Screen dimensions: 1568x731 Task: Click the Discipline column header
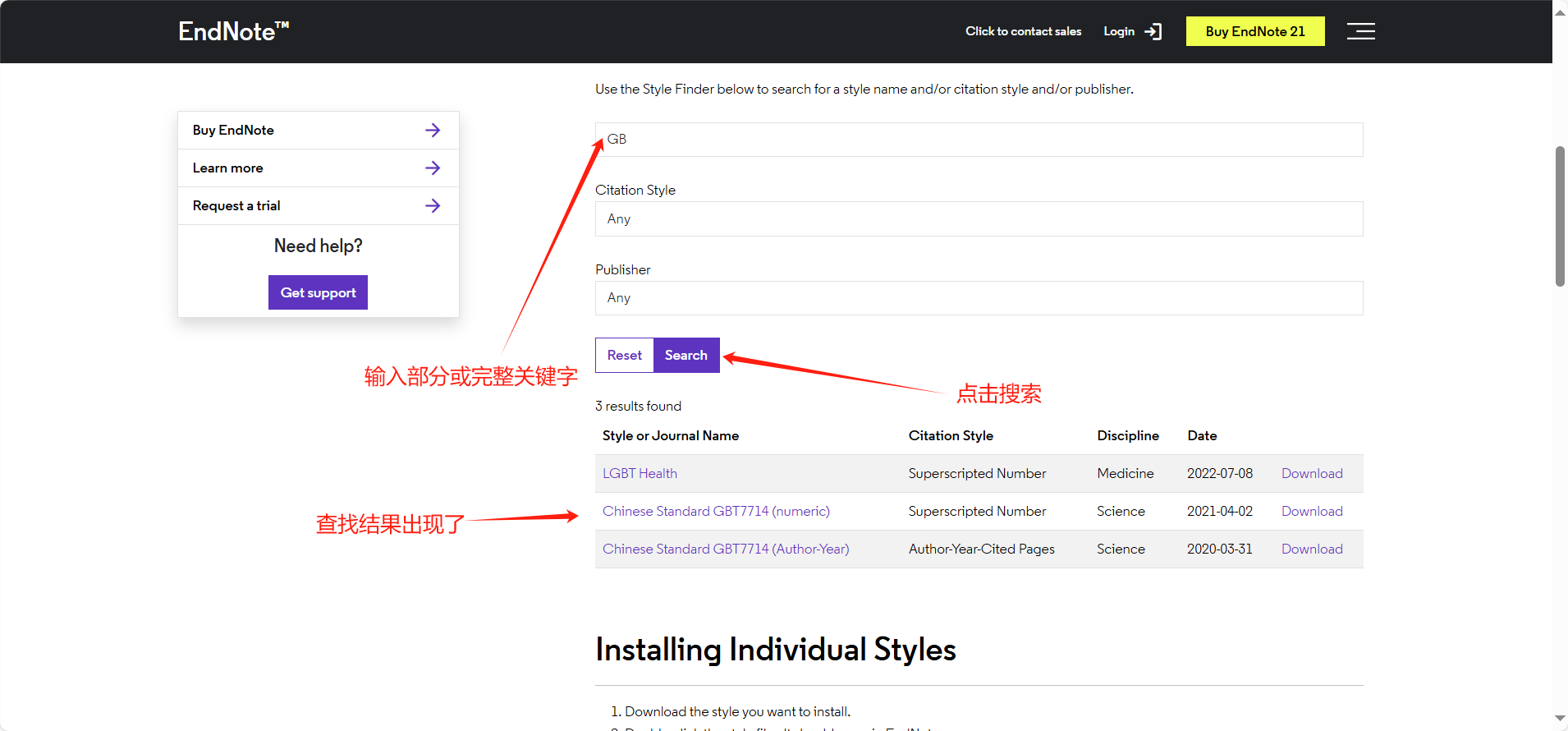[x=1128, y=435]
